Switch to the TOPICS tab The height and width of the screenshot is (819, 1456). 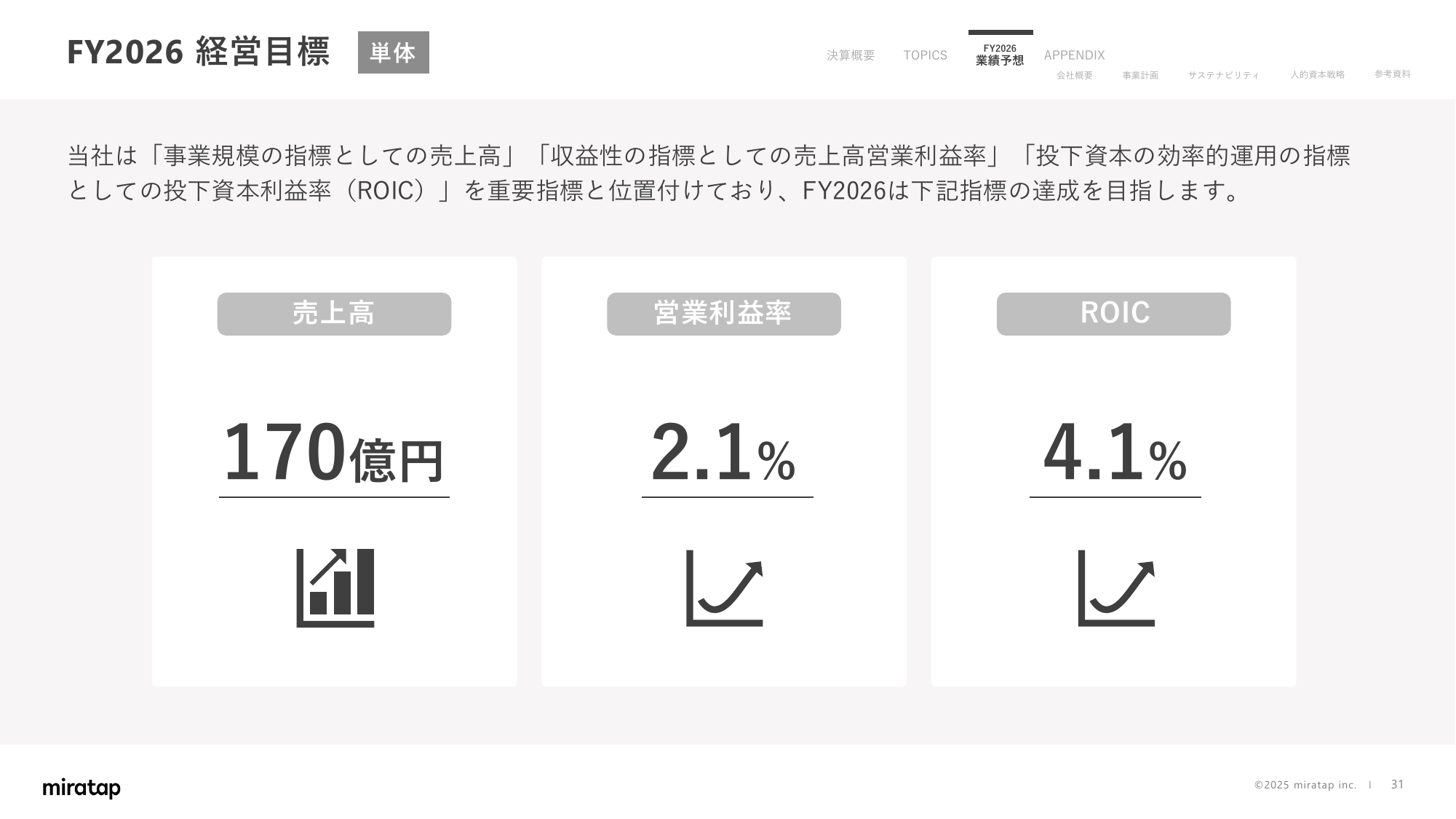925,55
